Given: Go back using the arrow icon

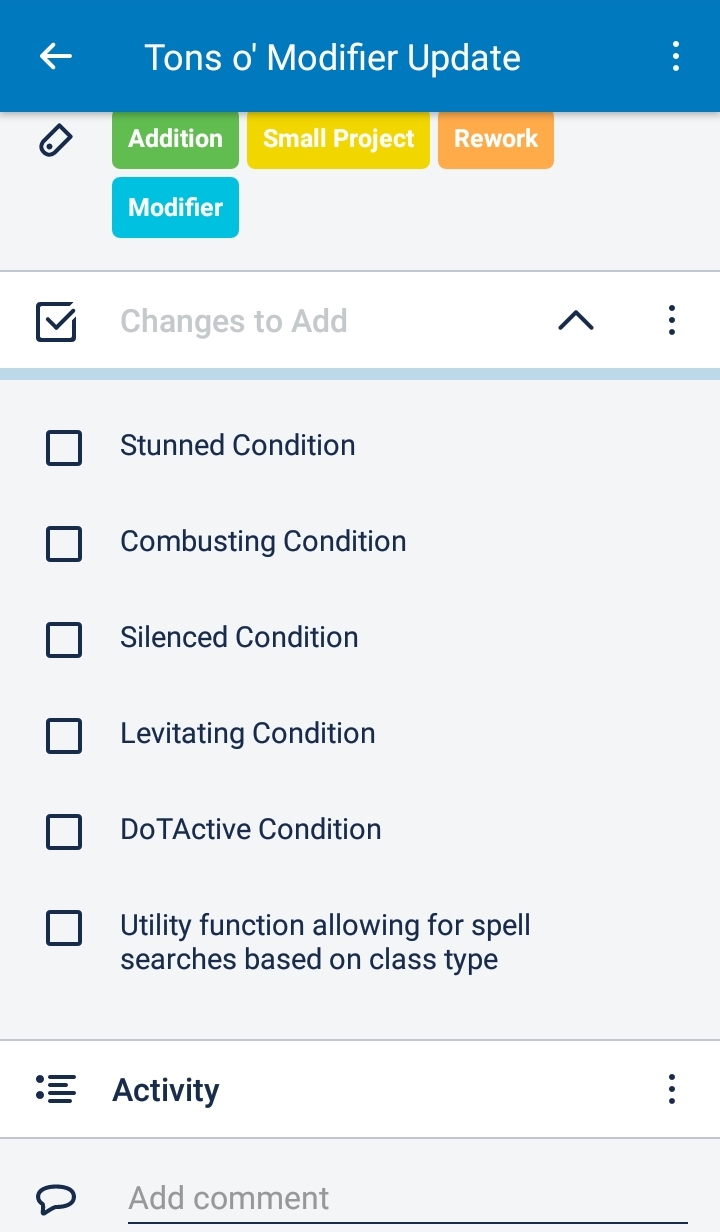Looking at the screenshot, I should point(56,57).
